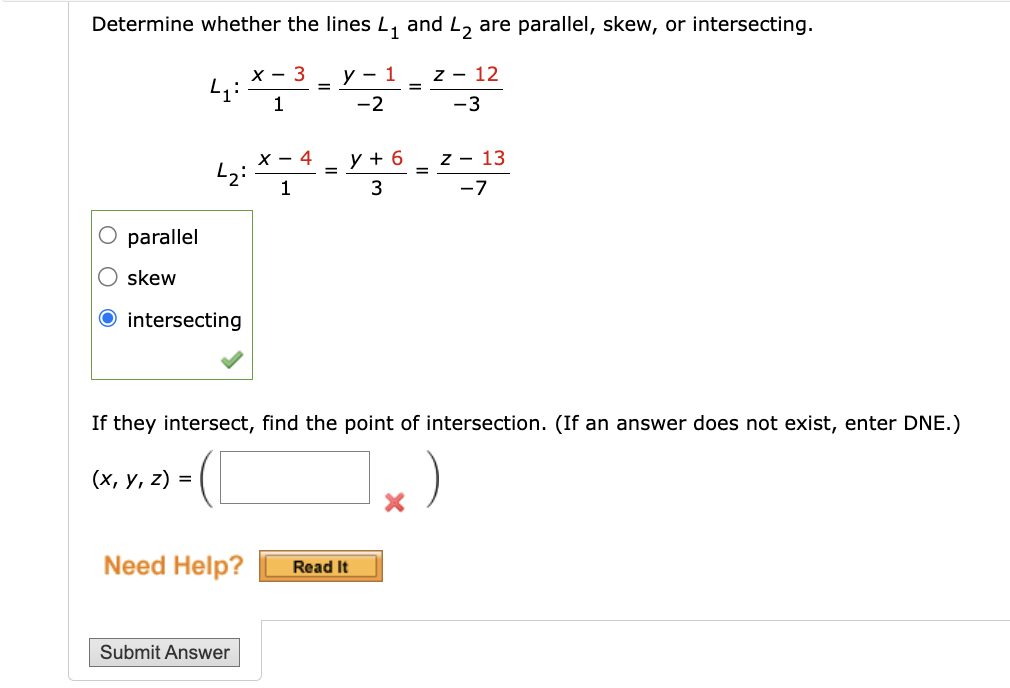Click the Need Help? label
The height and width of the screenshot is (688, 1010).
pos(172,565)
